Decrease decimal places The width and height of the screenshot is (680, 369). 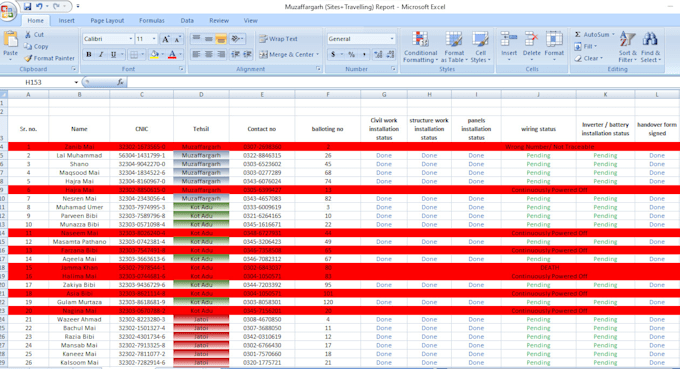391,55
